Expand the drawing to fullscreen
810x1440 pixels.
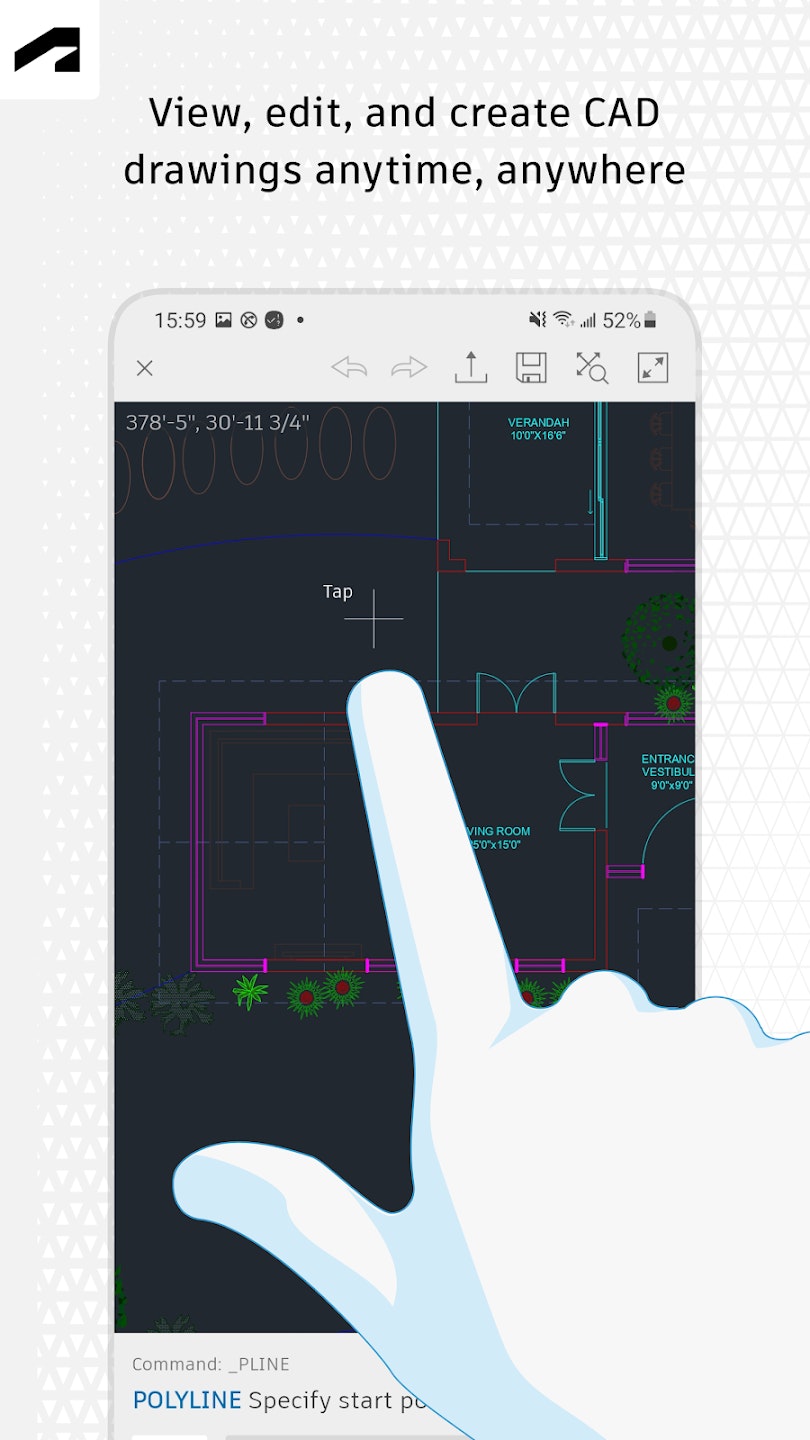pos(653,368)
